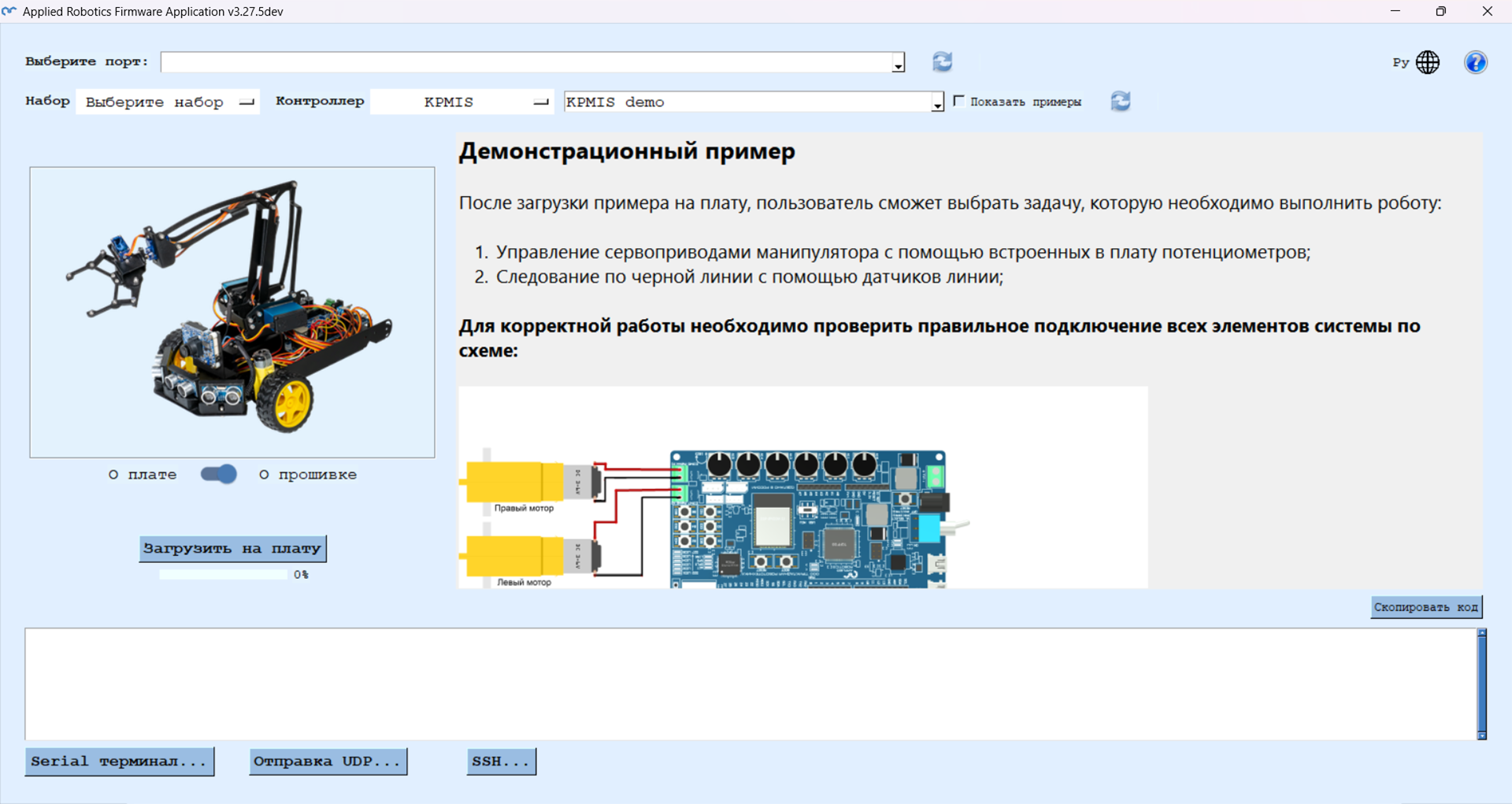Restore down the application window

1440,11
